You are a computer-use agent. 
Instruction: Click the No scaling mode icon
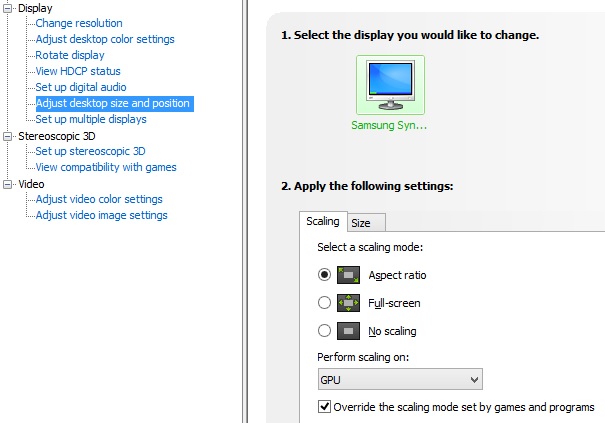tap(348, 330)
